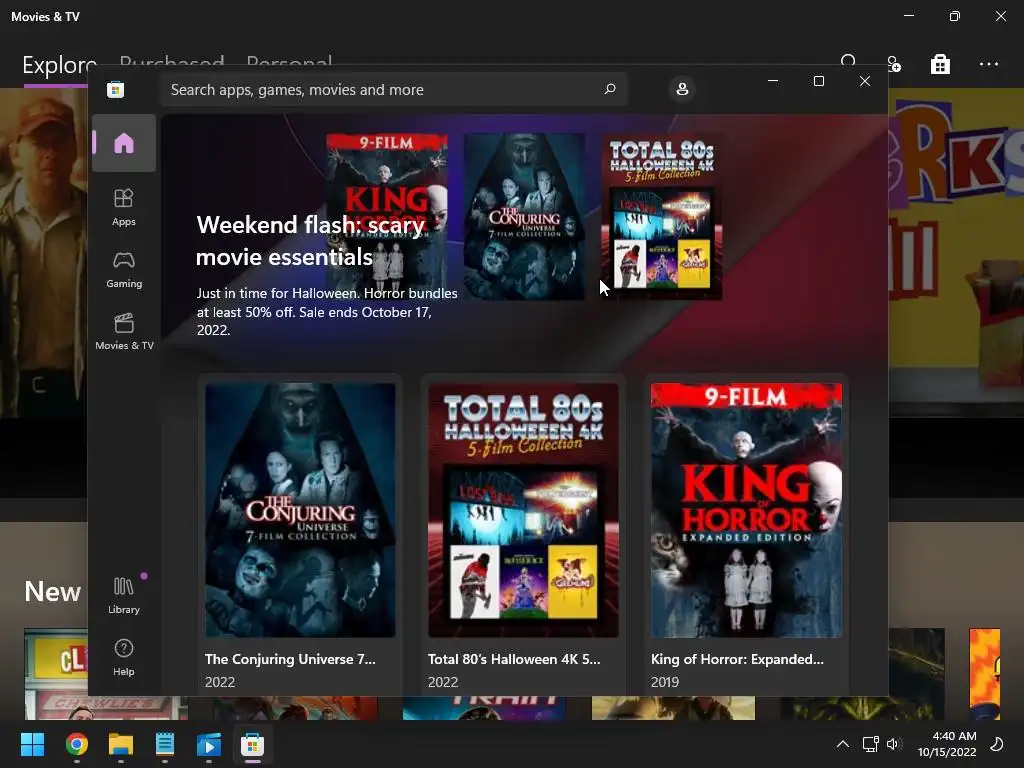Click Conjuring Universe poster in banner
The image size is (1024, 768).
(524, 217)
